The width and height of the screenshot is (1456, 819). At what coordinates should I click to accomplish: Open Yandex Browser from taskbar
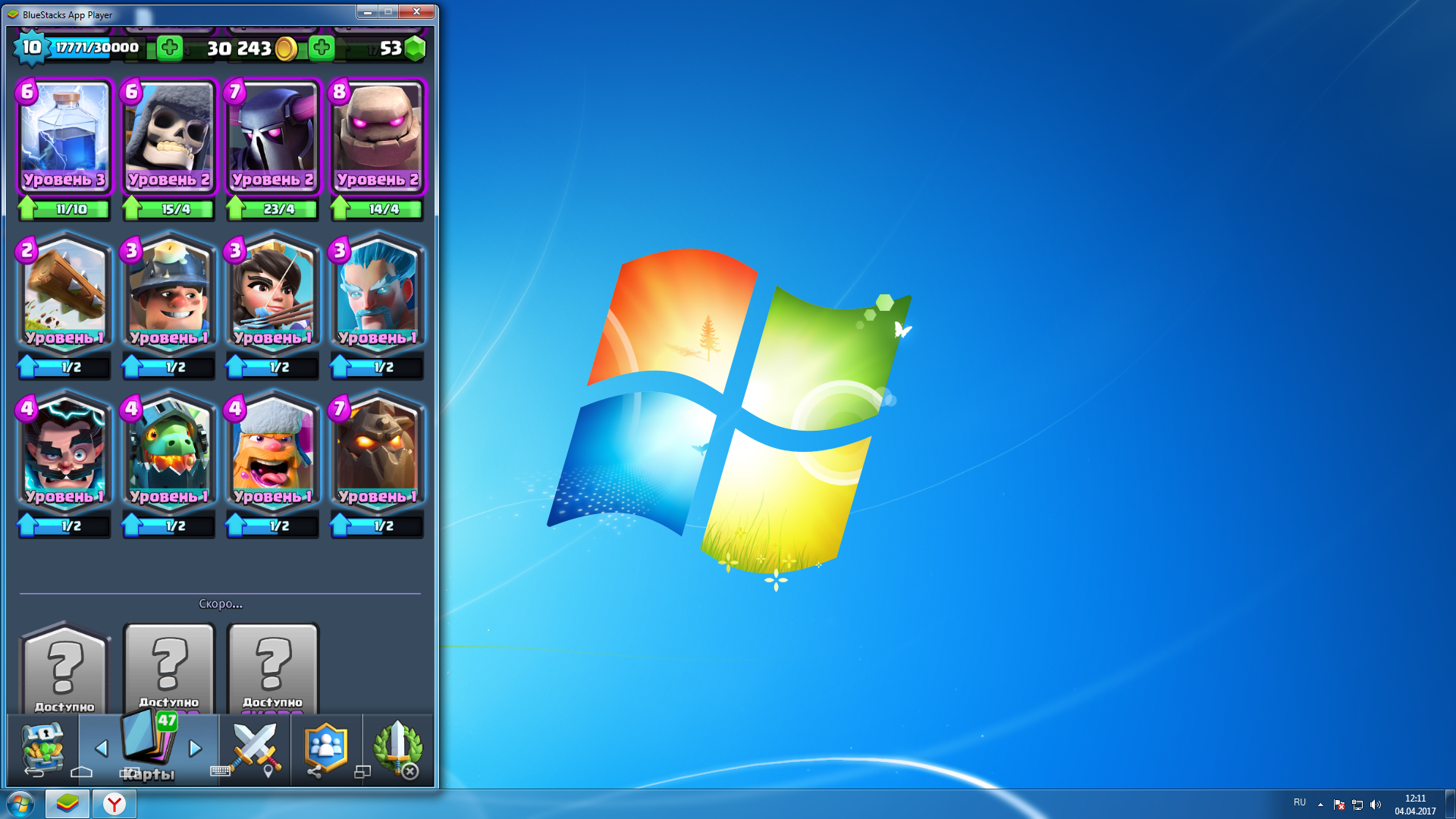[115, 804]
